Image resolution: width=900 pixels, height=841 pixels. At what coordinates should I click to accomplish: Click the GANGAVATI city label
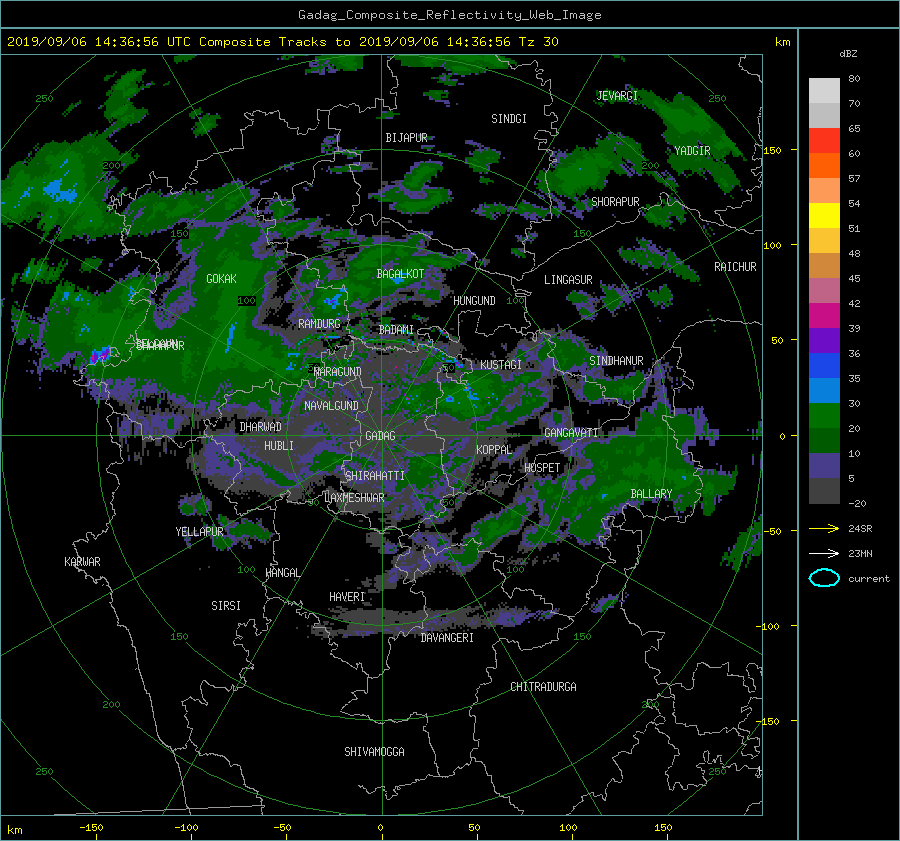click(571, 433)
